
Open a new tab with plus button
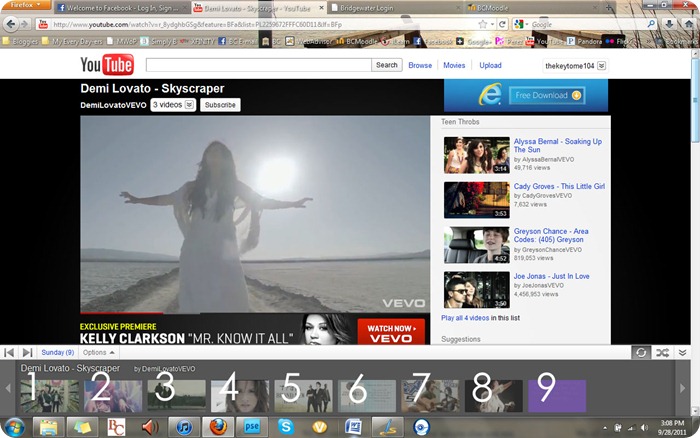pyautogui.click(x=608, y=8)
